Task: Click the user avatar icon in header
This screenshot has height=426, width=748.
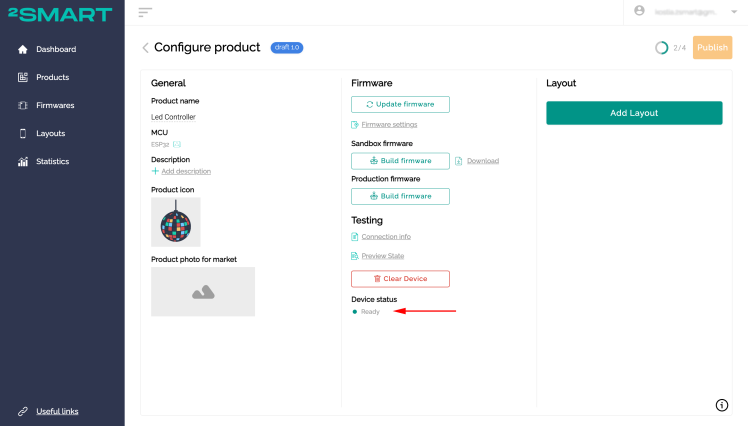Action: (x=640, y=11)
